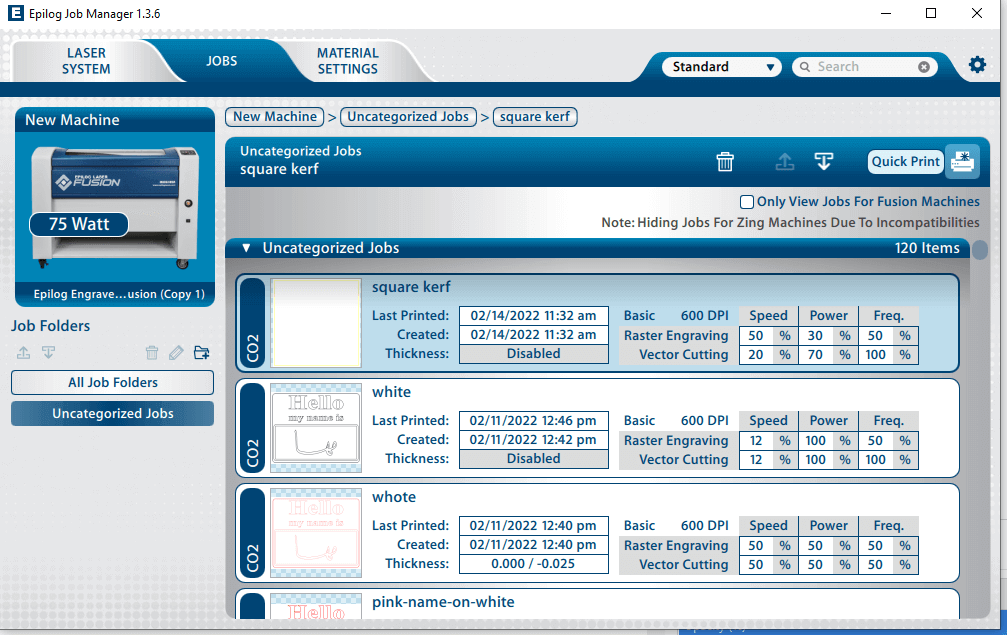1007x635 pixels.
Task: Click export folder icon under Job Folders
Action: point(23,352)
